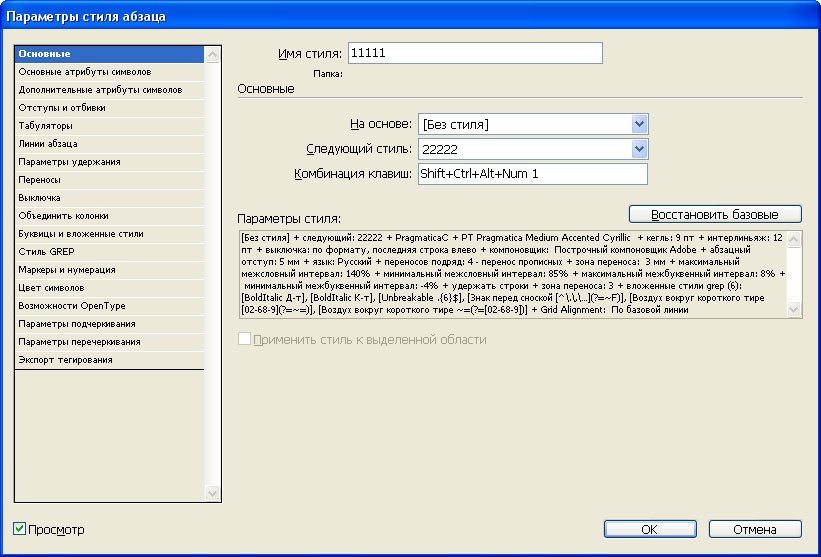Open the Табуляторы section
Image resolution: width=821 pixels, height=557 pixels.
[x=109, y=126]
